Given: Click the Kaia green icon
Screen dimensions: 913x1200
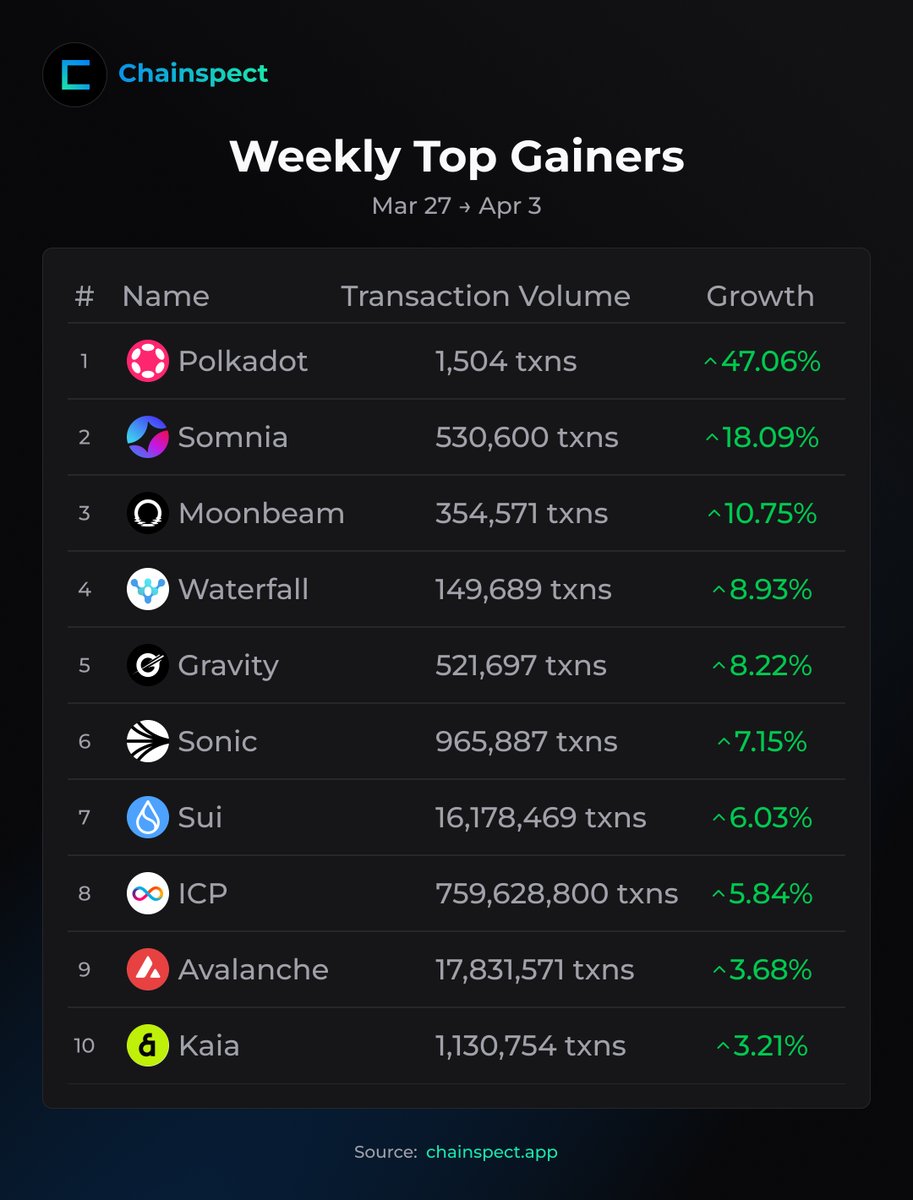Looking at the screenshot, I should tap(148, 1045).
